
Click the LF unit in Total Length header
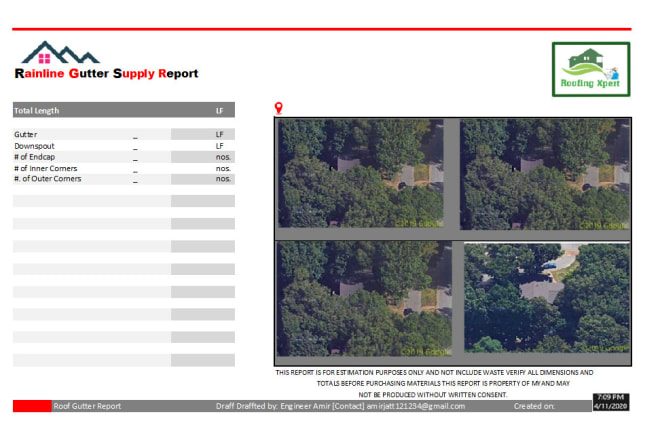[x=219, y=111]
